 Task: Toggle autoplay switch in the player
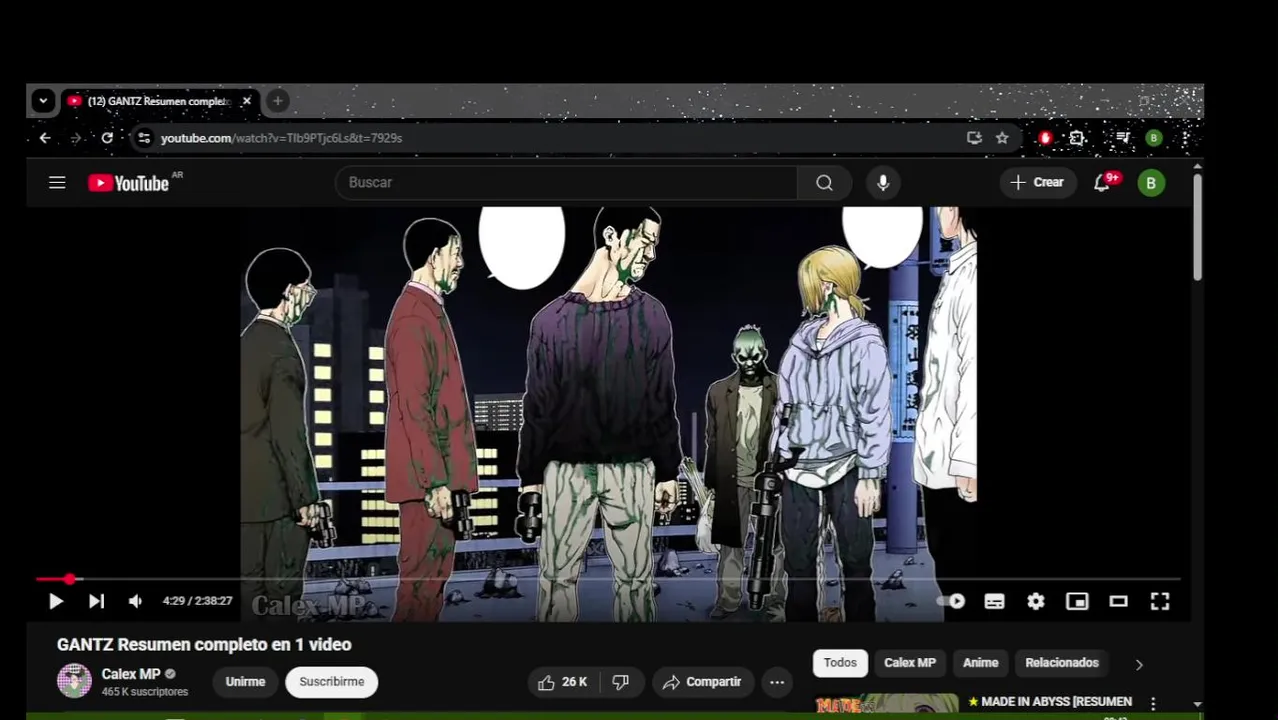click(951, 601)
